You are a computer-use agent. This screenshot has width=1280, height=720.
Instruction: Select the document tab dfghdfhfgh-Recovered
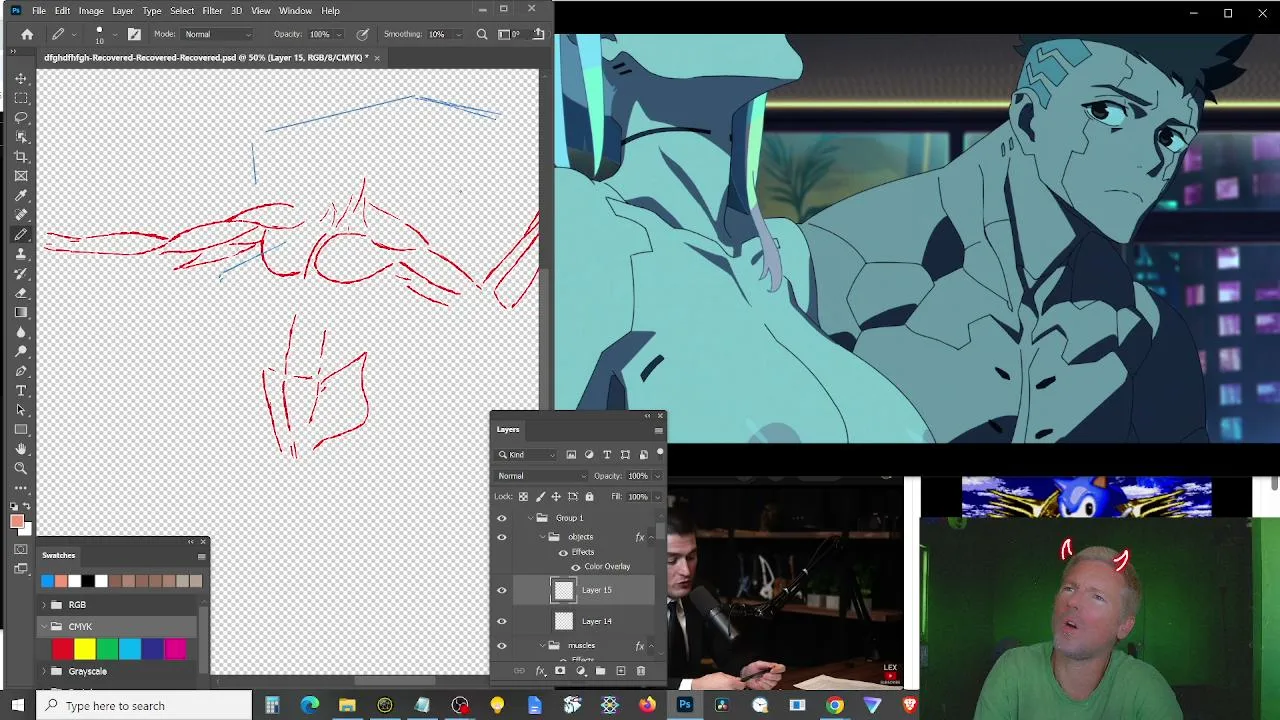pos(205,58)
